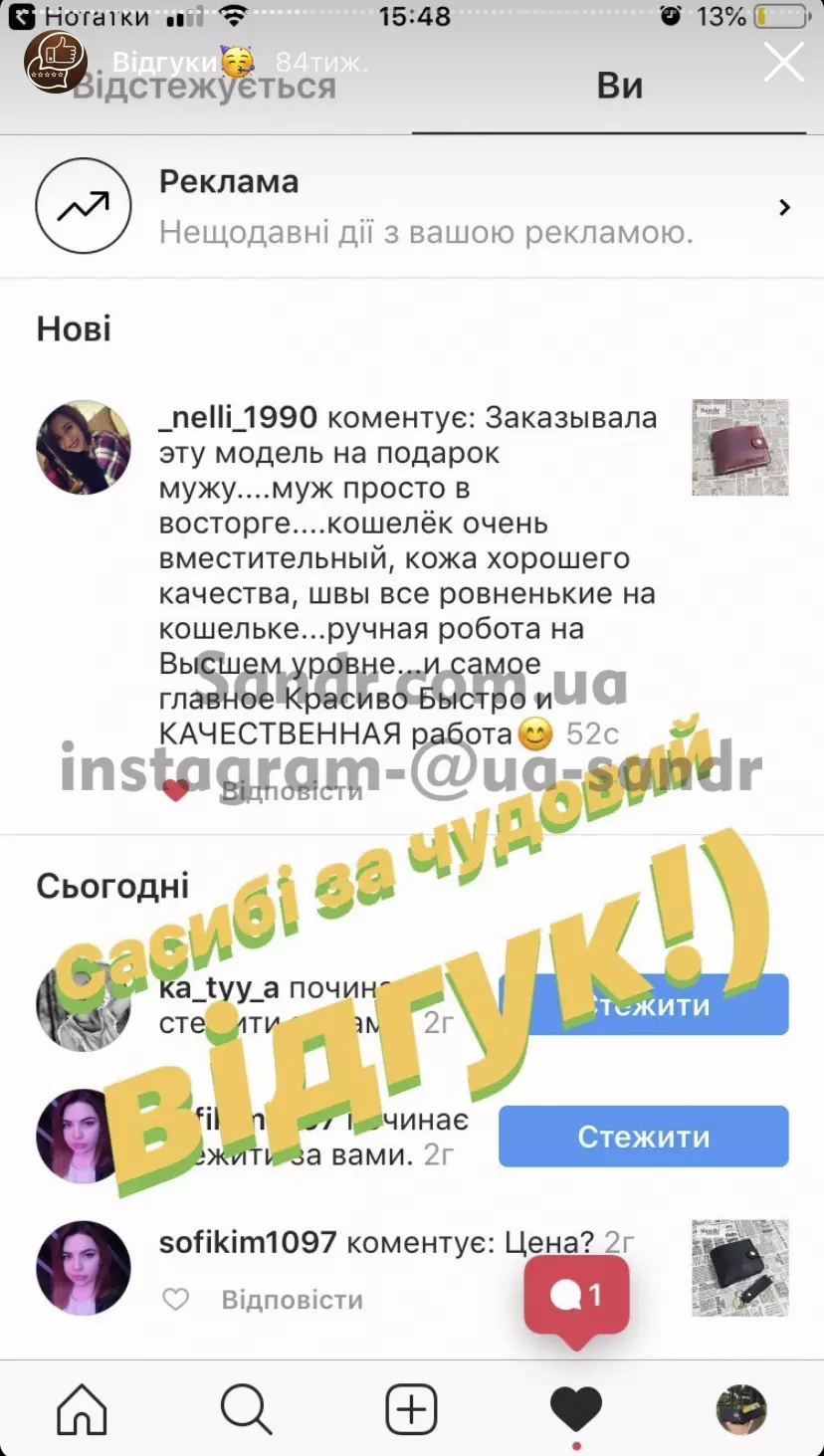Switch to the Ви tab
The height and width of the screenshot is (1456, 824).
619,87
